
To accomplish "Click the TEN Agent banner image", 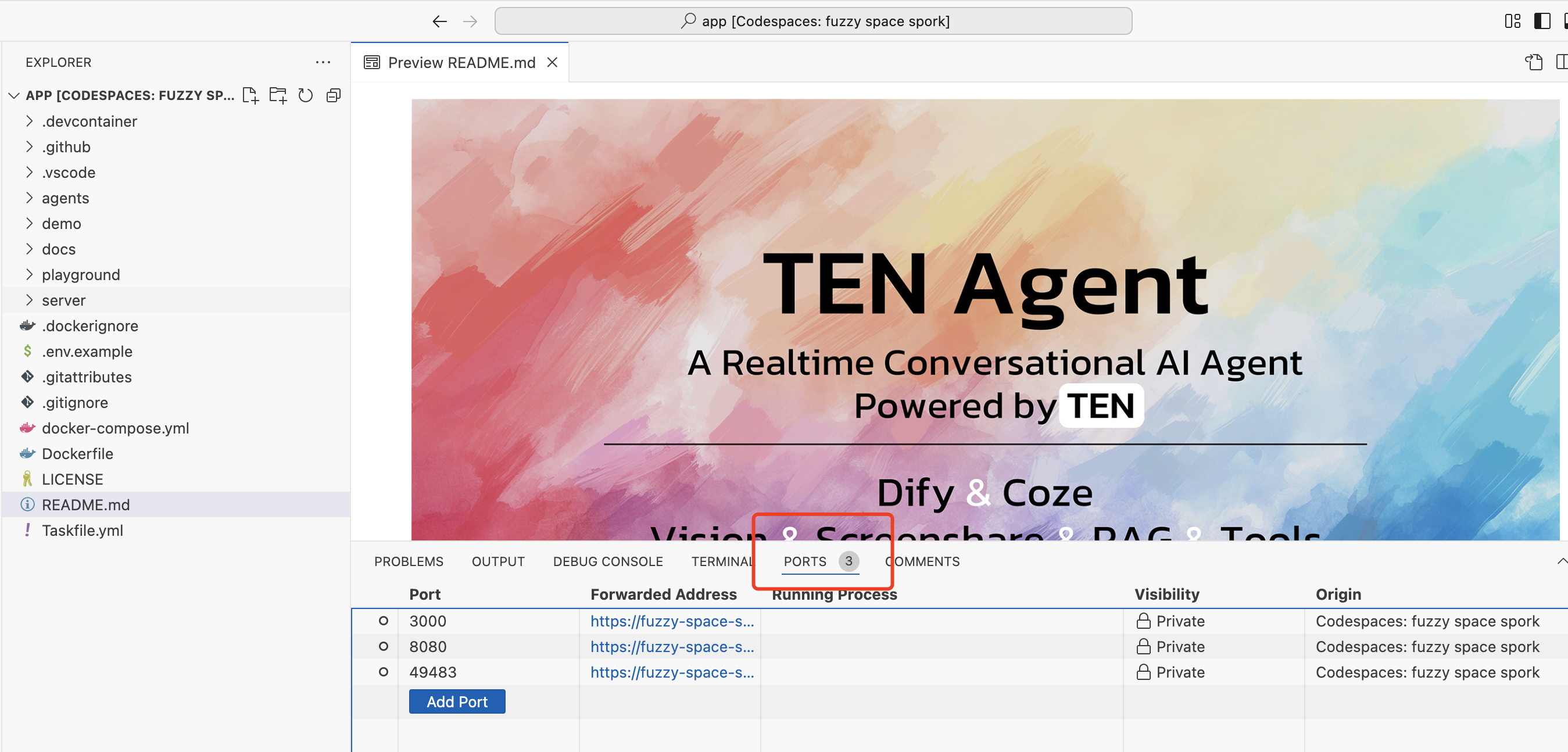I will pos(986,320).
